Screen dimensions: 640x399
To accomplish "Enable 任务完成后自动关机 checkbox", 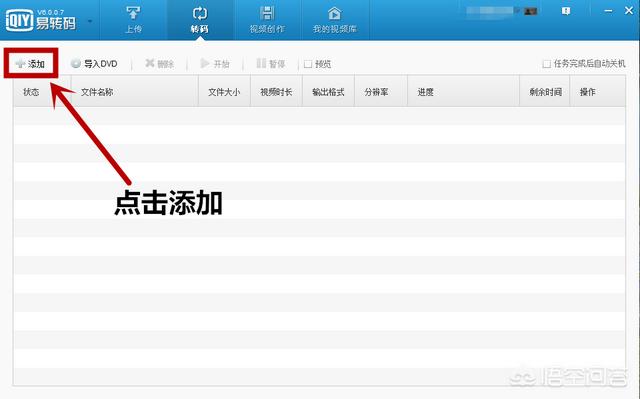I will pos(547,64).
